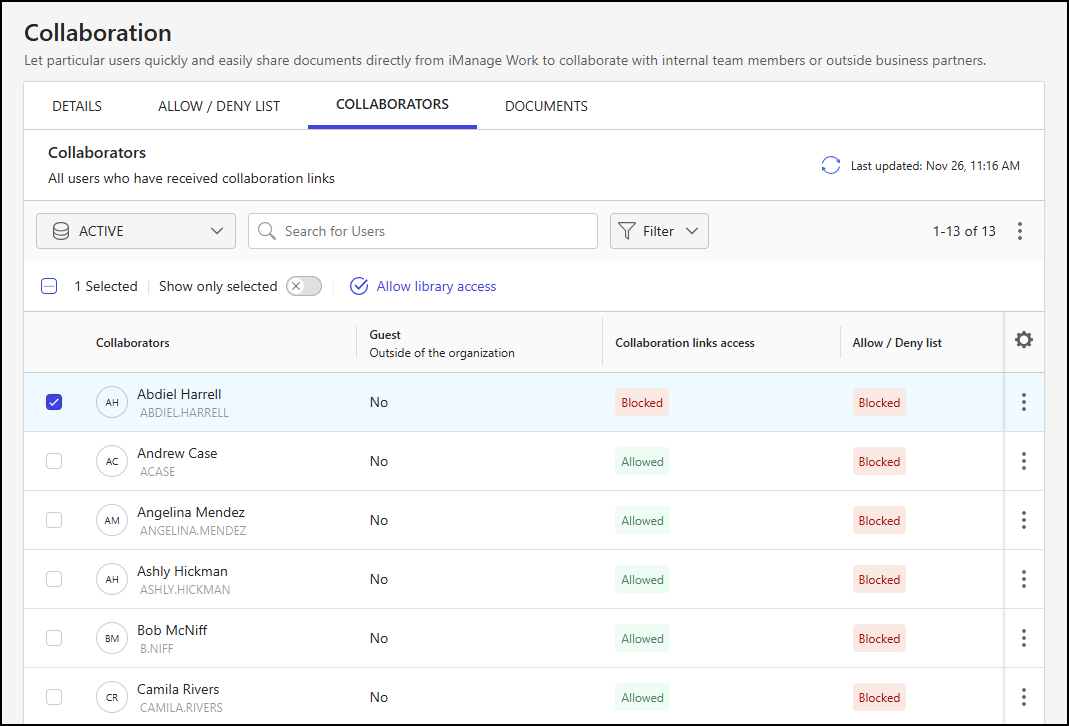
Task: Open the column settings gear icon
Action: (x=1023, y=340)
